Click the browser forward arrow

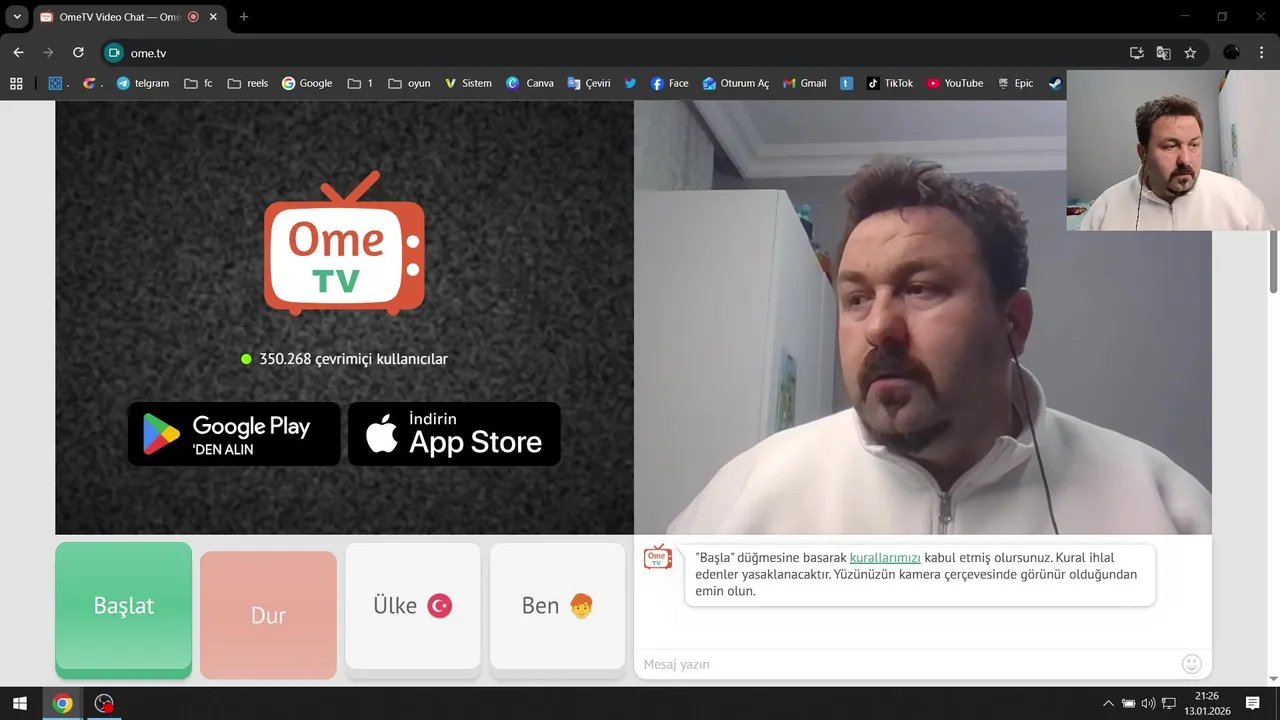[x=48, y=53]
